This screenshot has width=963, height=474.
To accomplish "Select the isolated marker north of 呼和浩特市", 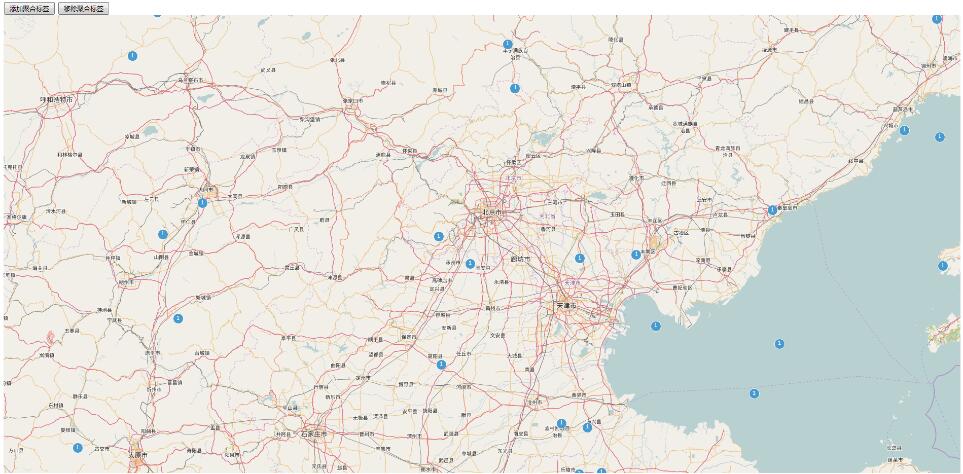I will coord(132,56).
